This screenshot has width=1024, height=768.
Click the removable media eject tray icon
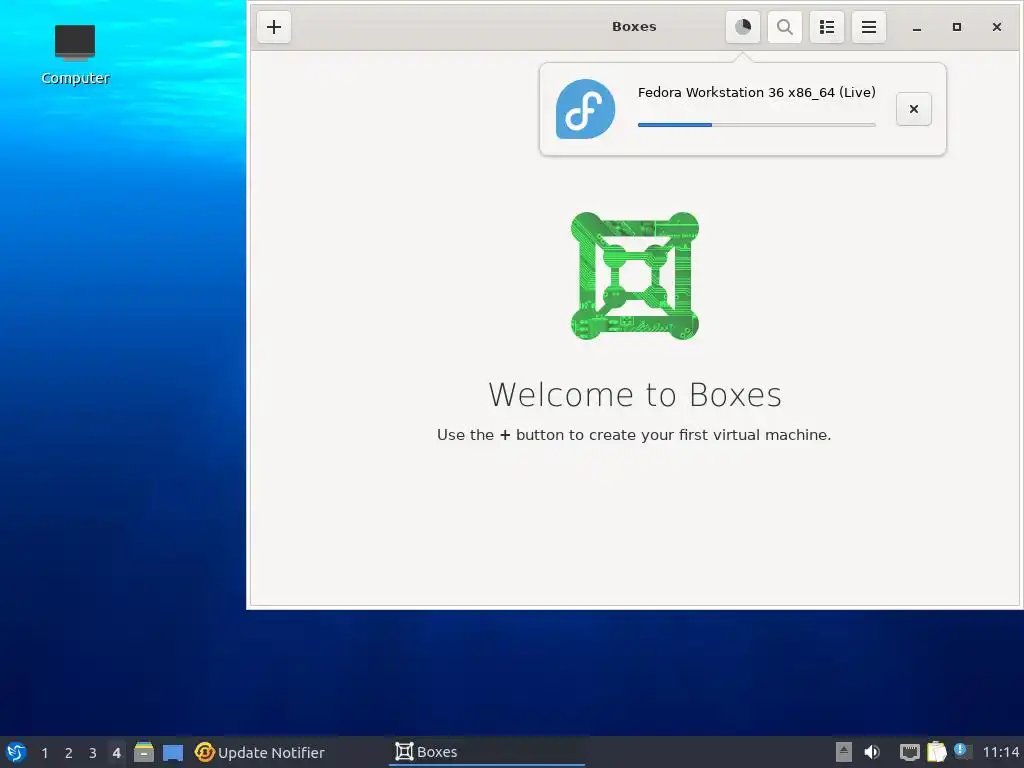coord(844,752)
